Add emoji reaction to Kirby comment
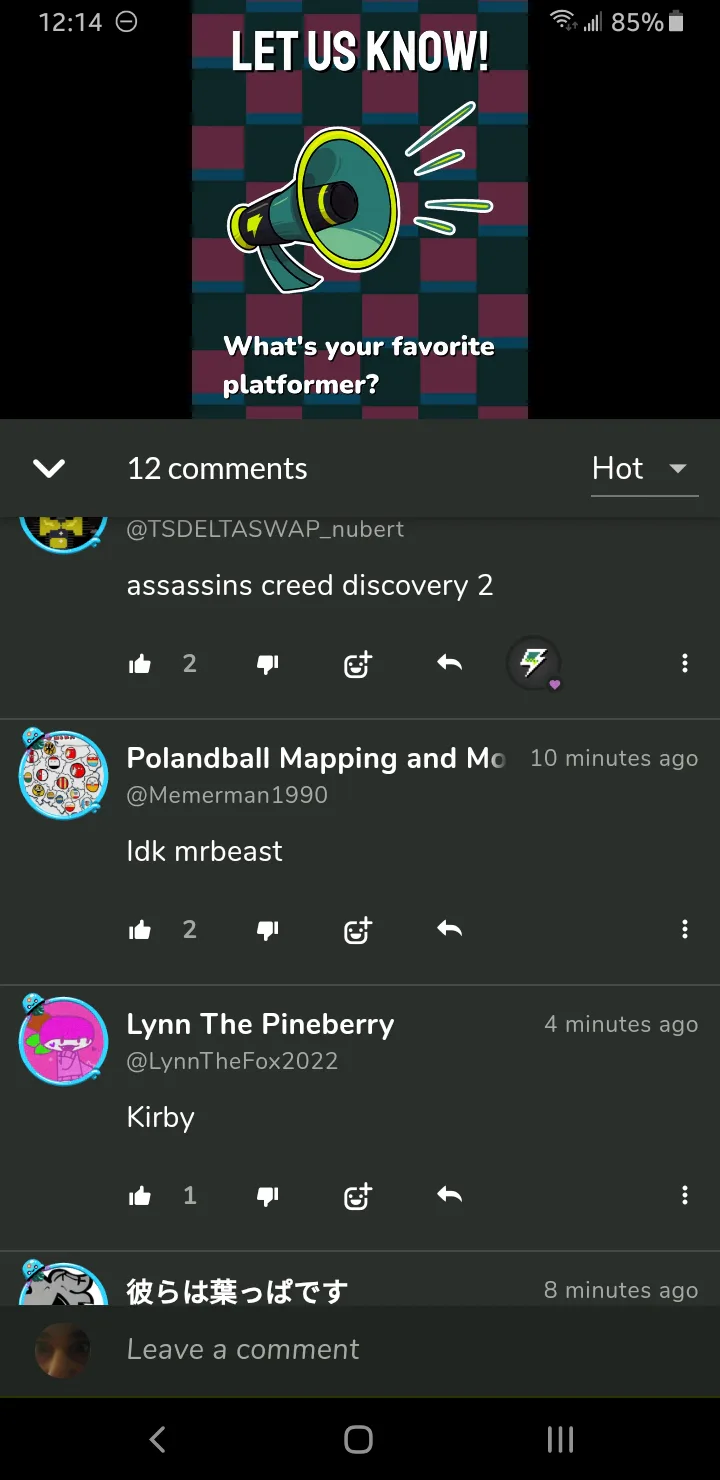This screenshot has height=1480, width=720. pos(358,1196)
